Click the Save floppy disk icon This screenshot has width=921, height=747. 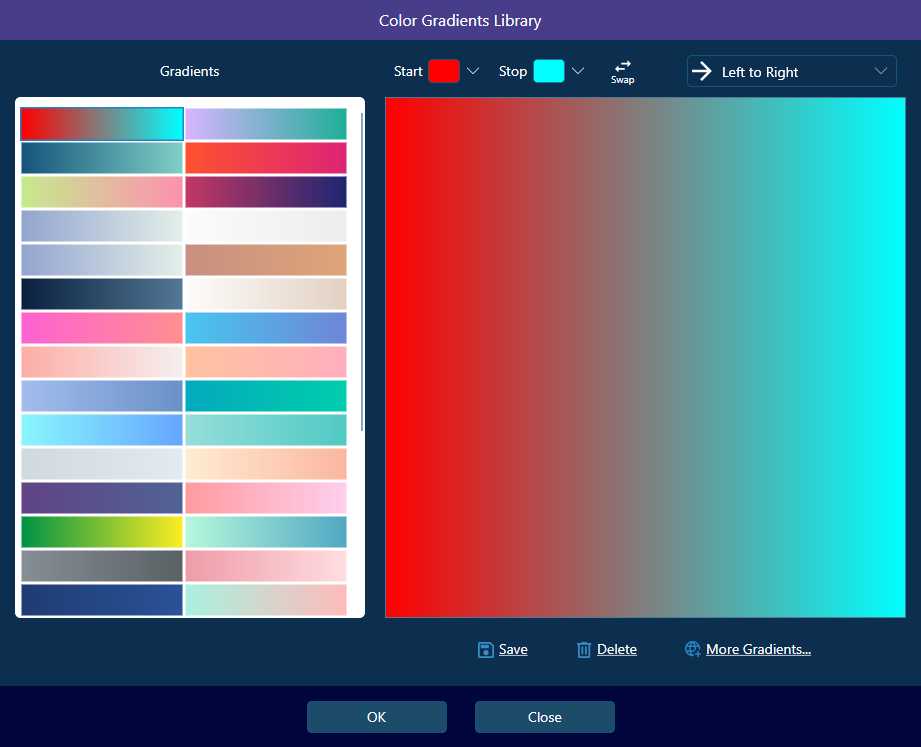[486, 650]
